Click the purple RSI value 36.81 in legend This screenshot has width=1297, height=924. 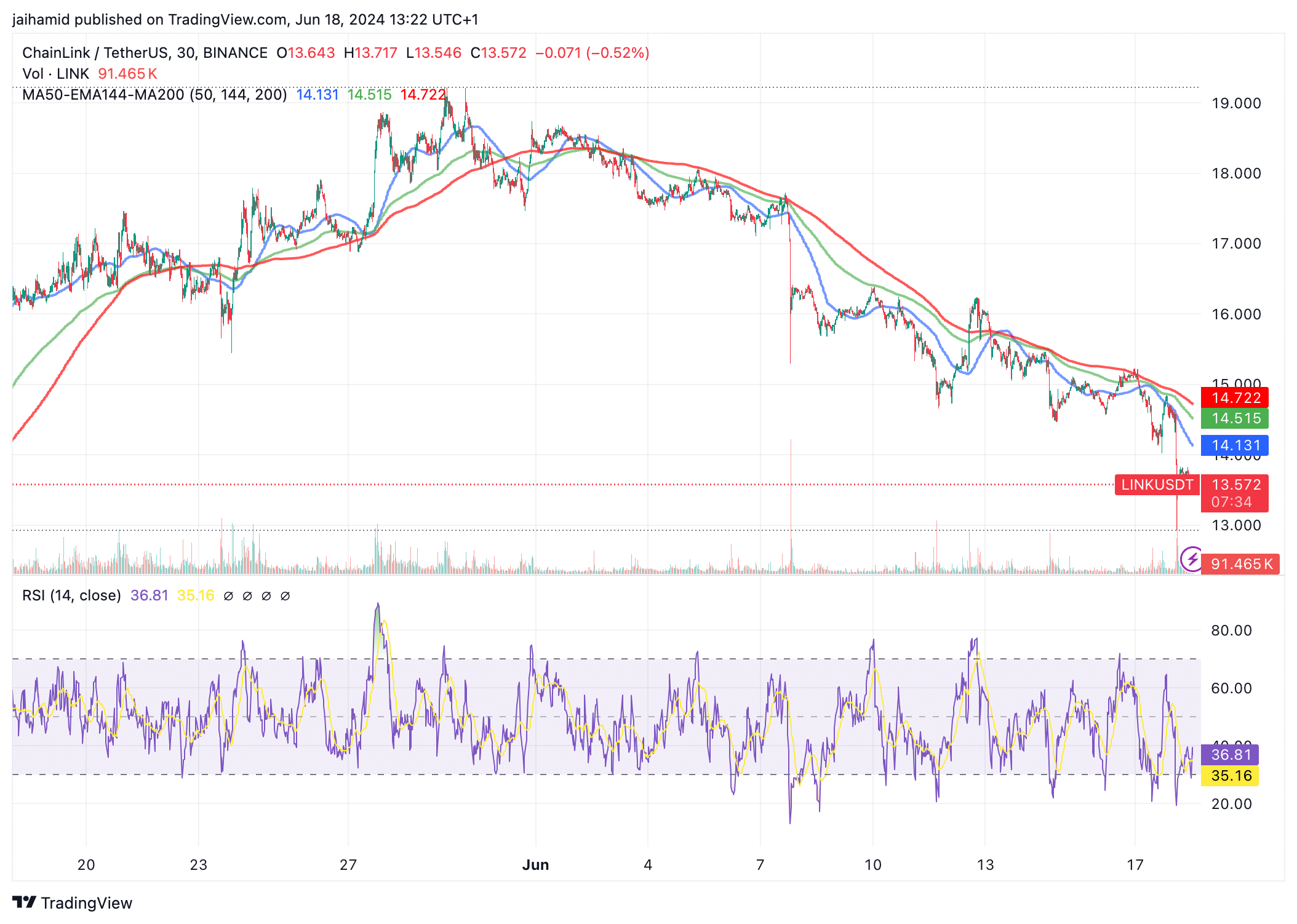(150, 595)
